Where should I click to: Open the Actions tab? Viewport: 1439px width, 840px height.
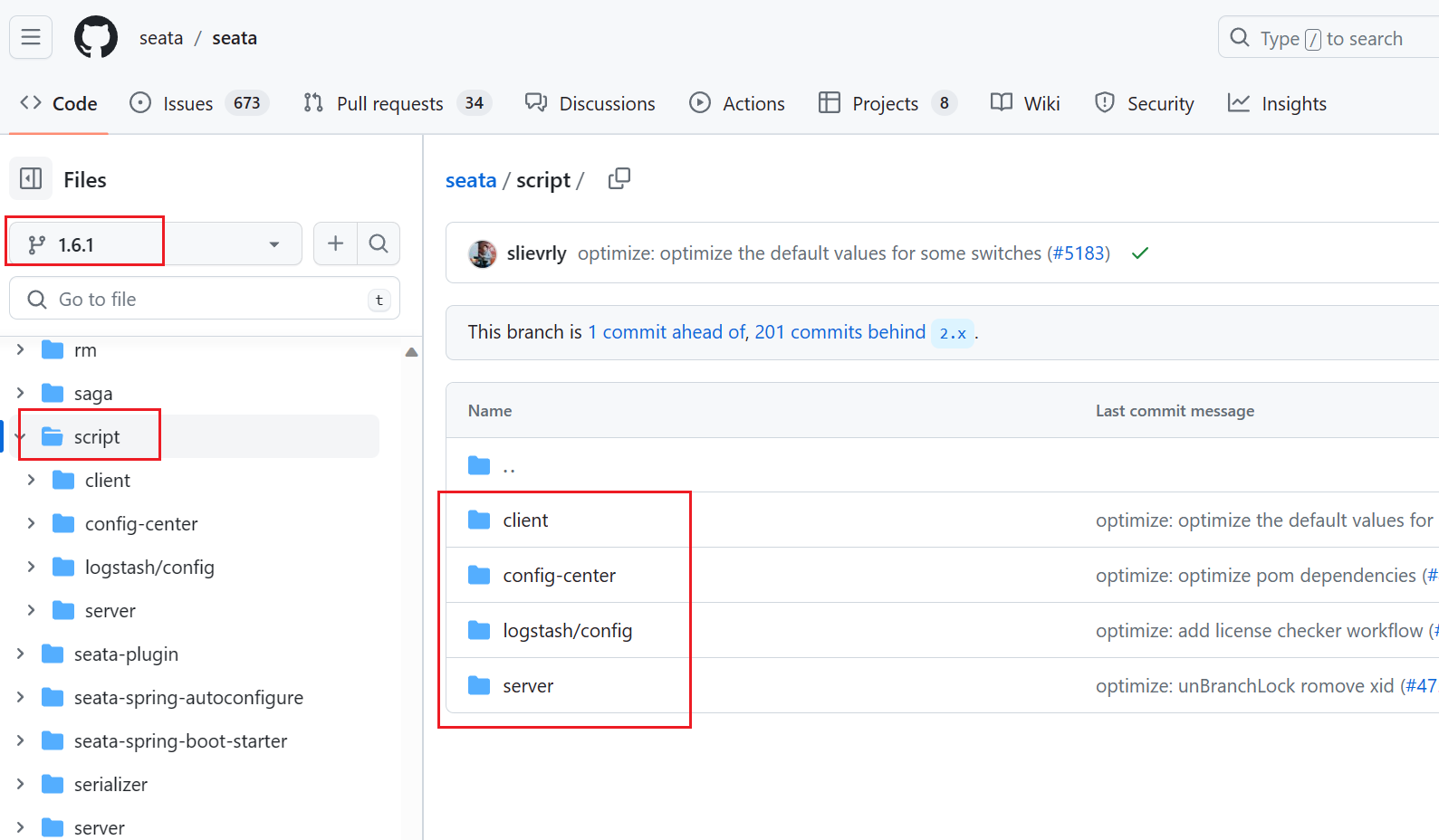[x=737, y=103]
